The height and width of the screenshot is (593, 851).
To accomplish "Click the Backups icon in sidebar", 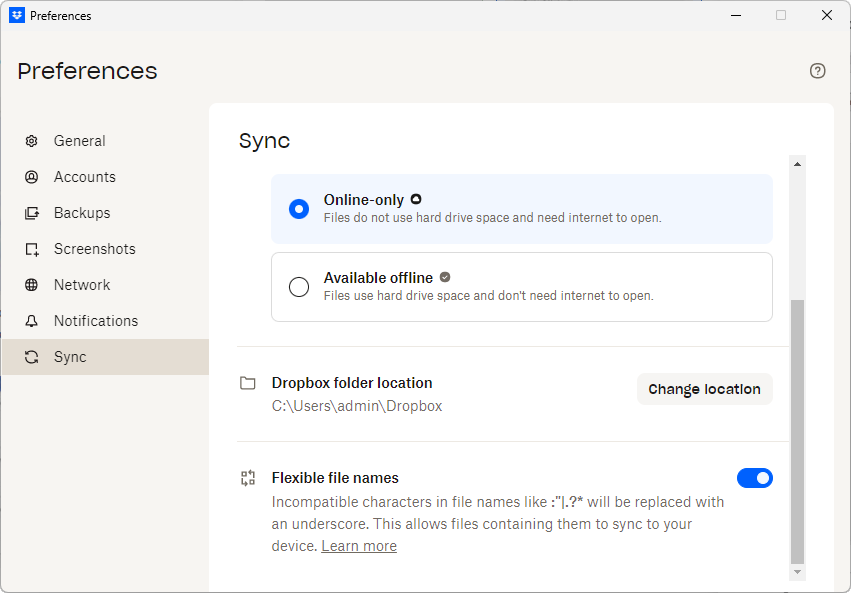I will pyautogui.click(x=32, y=213).
